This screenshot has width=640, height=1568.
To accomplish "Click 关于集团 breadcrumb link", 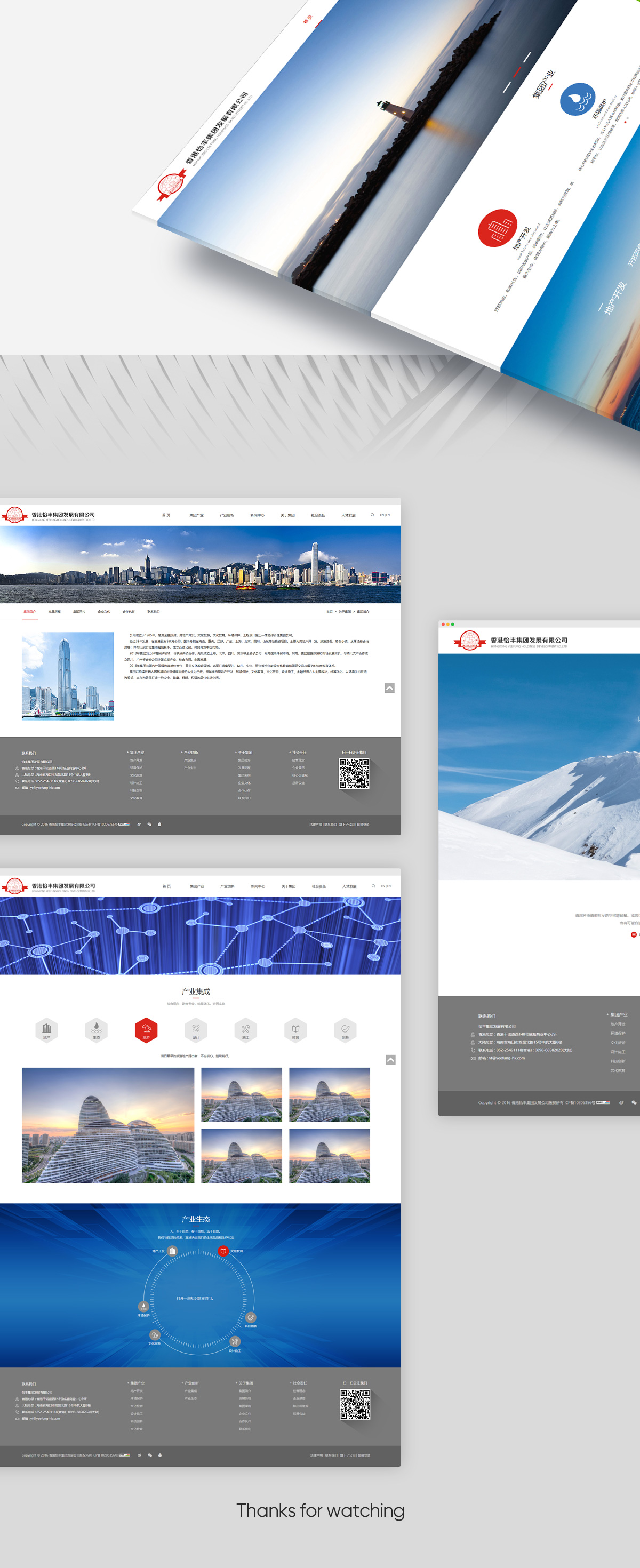I will coord(345,611).
